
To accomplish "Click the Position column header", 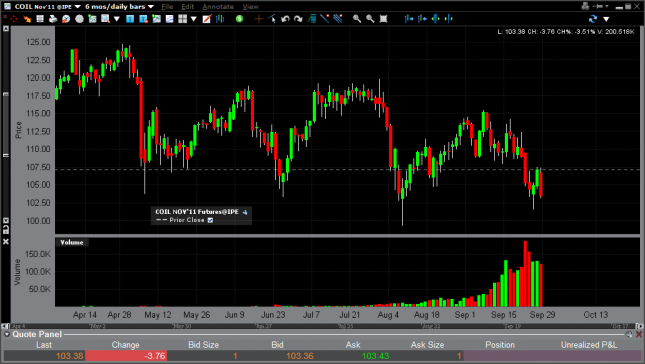I will 500,345.
